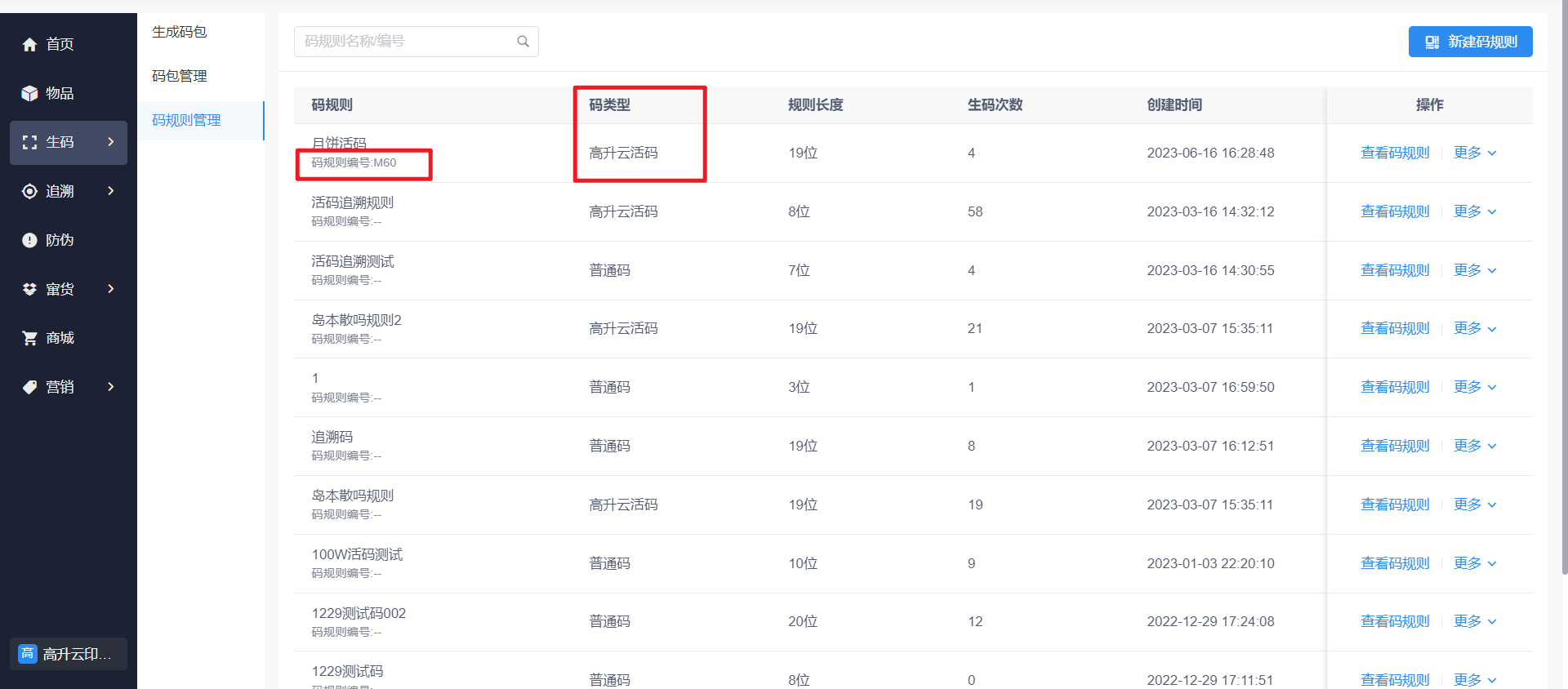The width and height of the screenshot is (1568, 689).
Task: Open 更多 dropdown for 活码追溯测试 row
Action: tap(1475, 270)
